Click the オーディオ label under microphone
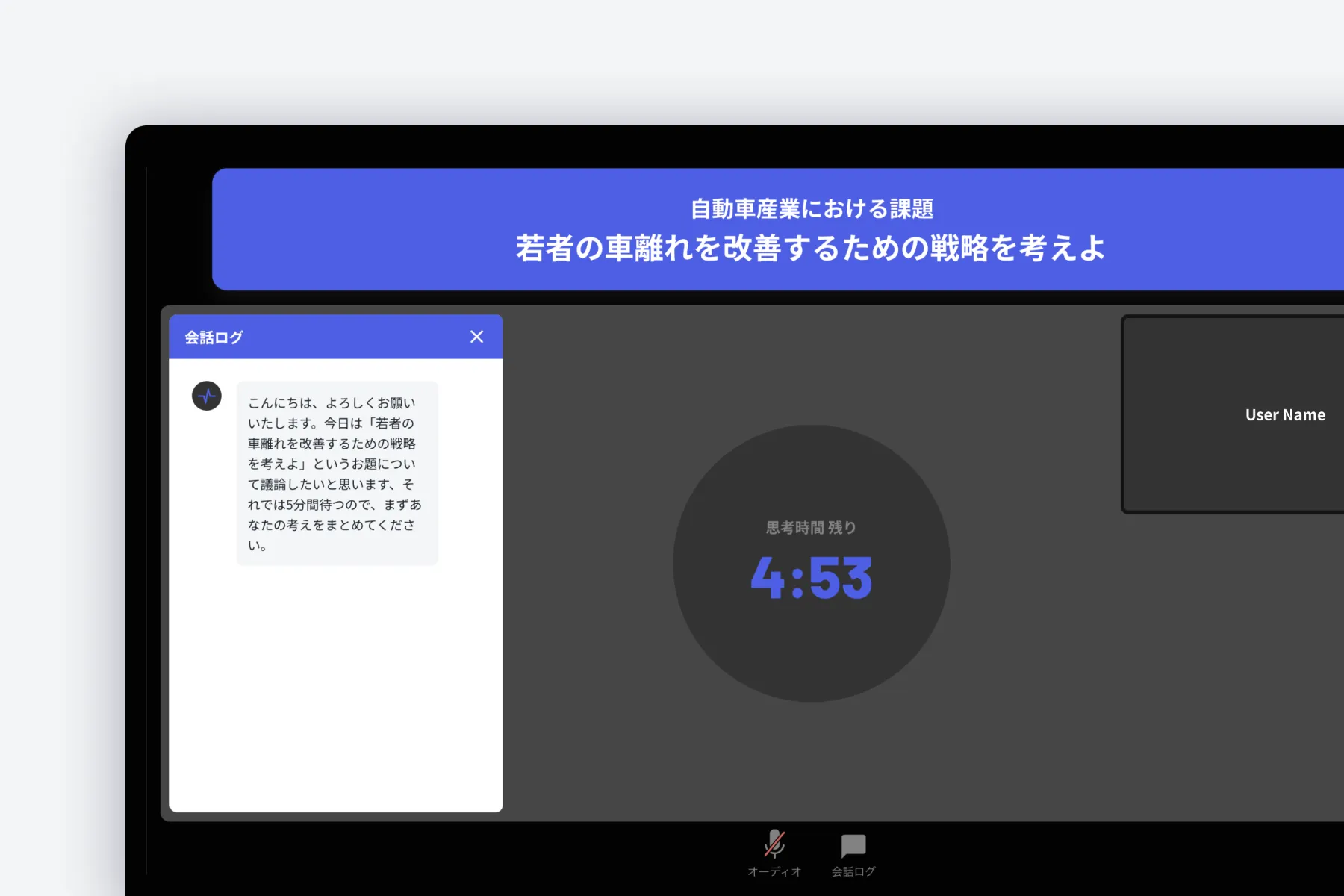Image resolution: width=1344 pixels, height=896 pixels. tap(774, 871)
